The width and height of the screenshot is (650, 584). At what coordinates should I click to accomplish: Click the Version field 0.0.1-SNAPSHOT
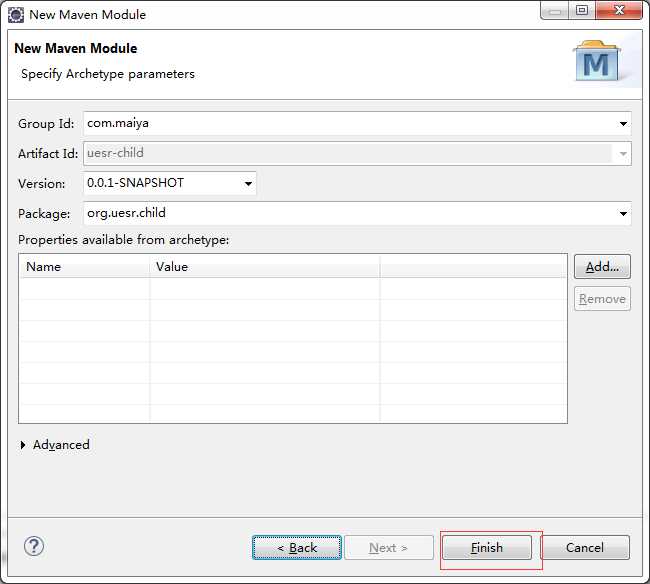[x=170, y=183]
